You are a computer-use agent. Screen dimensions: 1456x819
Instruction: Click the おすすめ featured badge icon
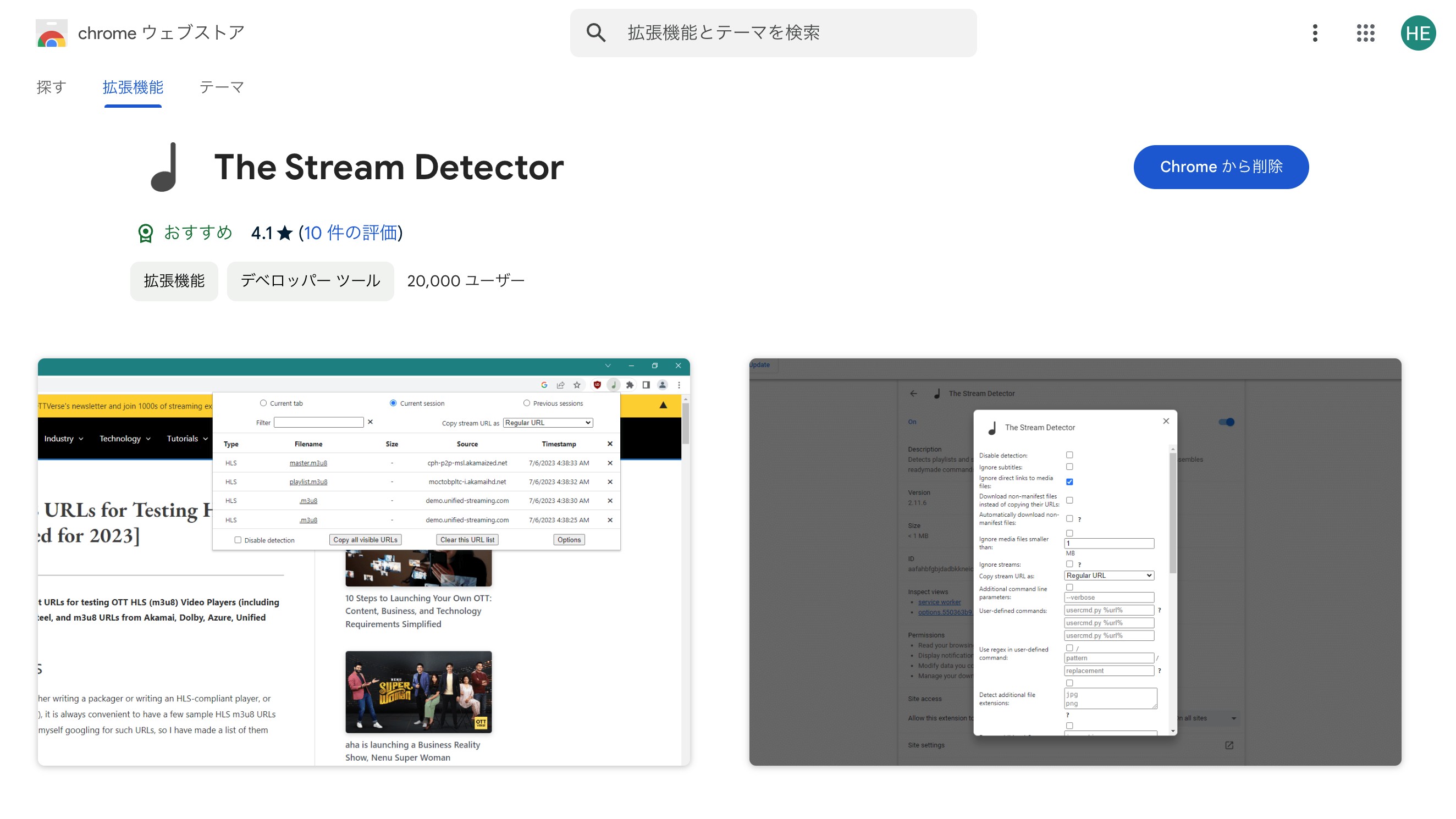point(145,233)
